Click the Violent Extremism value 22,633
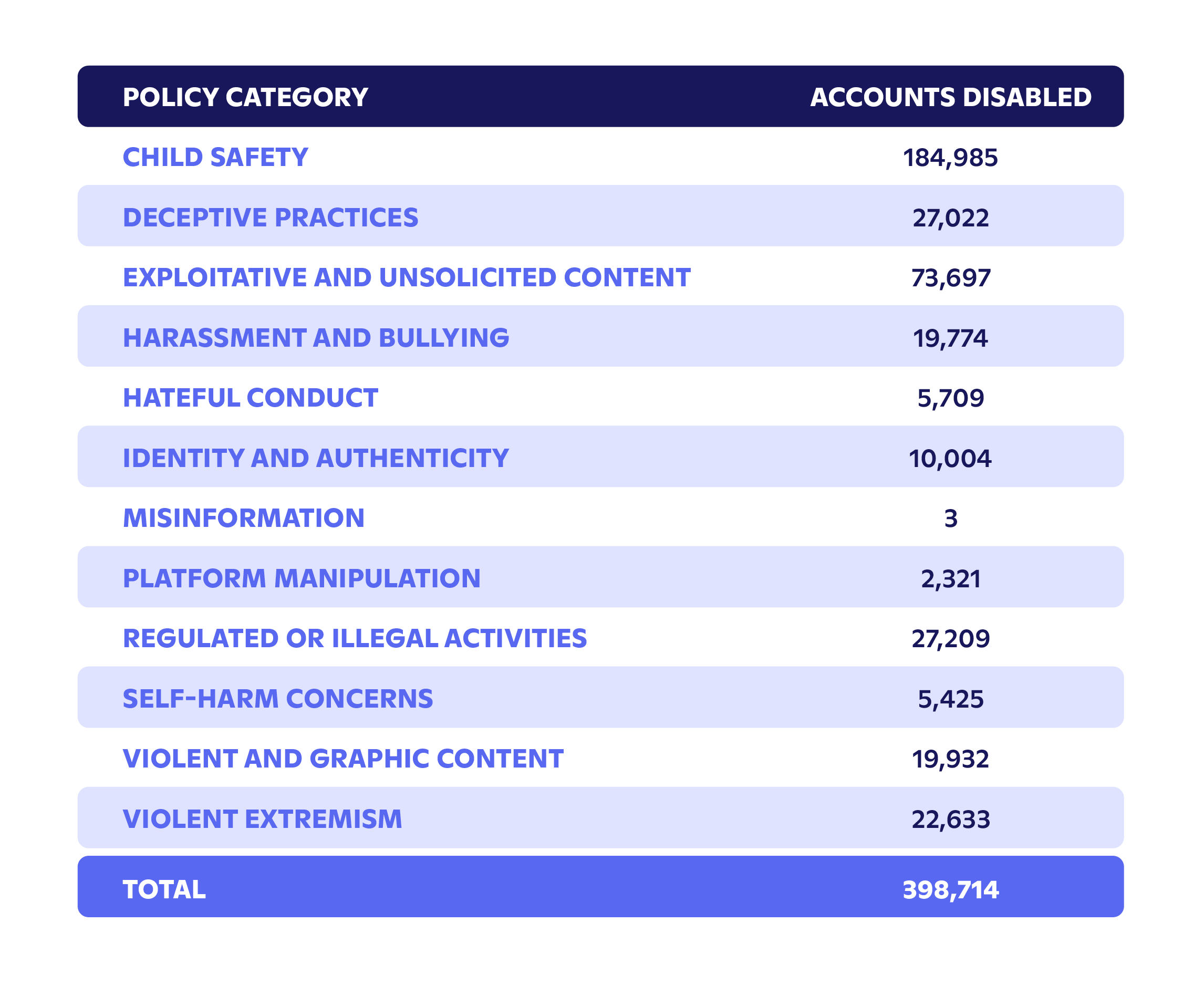Viewport: 1204px width, 985px height. pyautogui.click(x=950, y=820)
